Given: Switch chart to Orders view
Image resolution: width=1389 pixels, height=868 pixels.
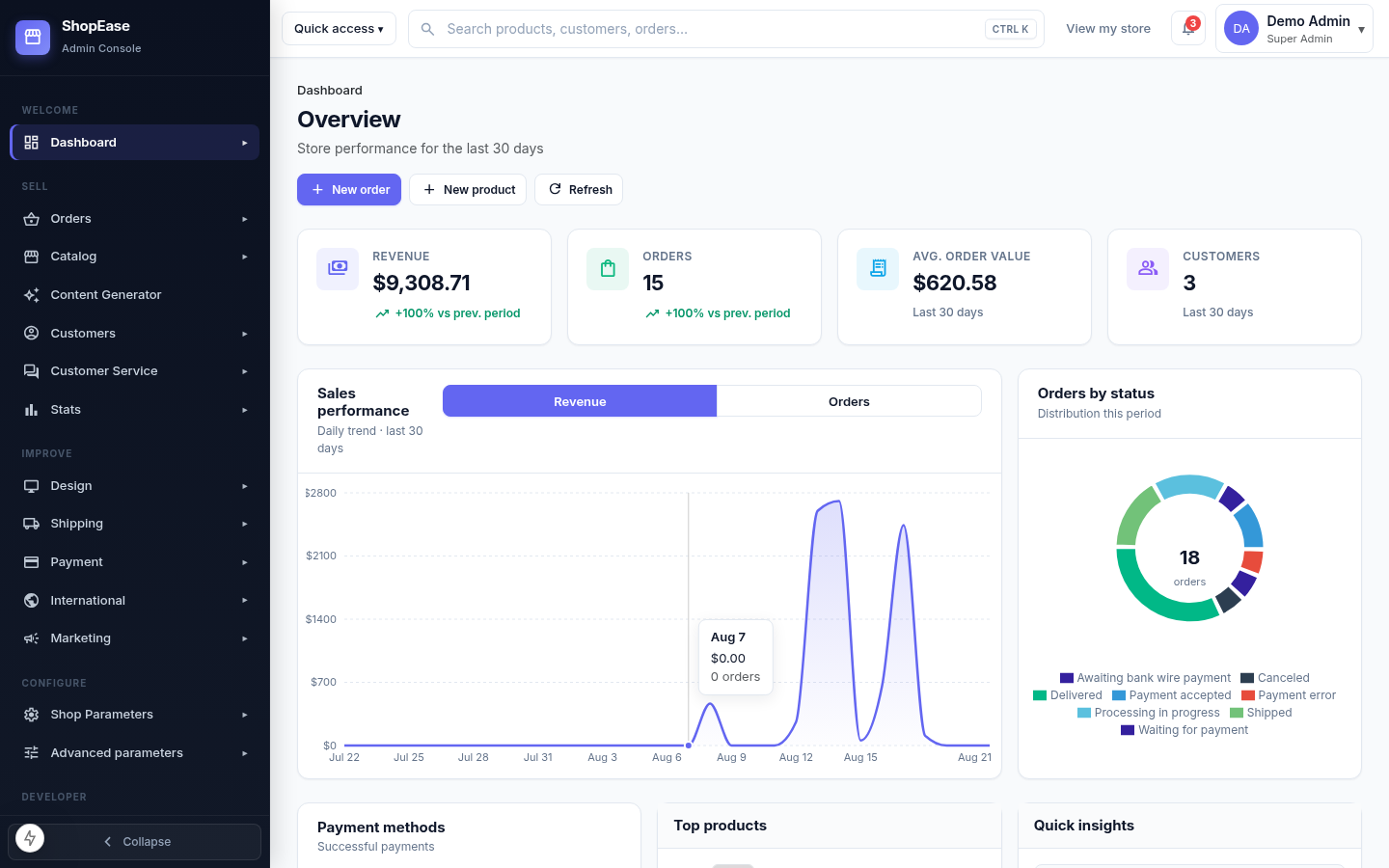Looking at the screenshot, I should [849, 401].
